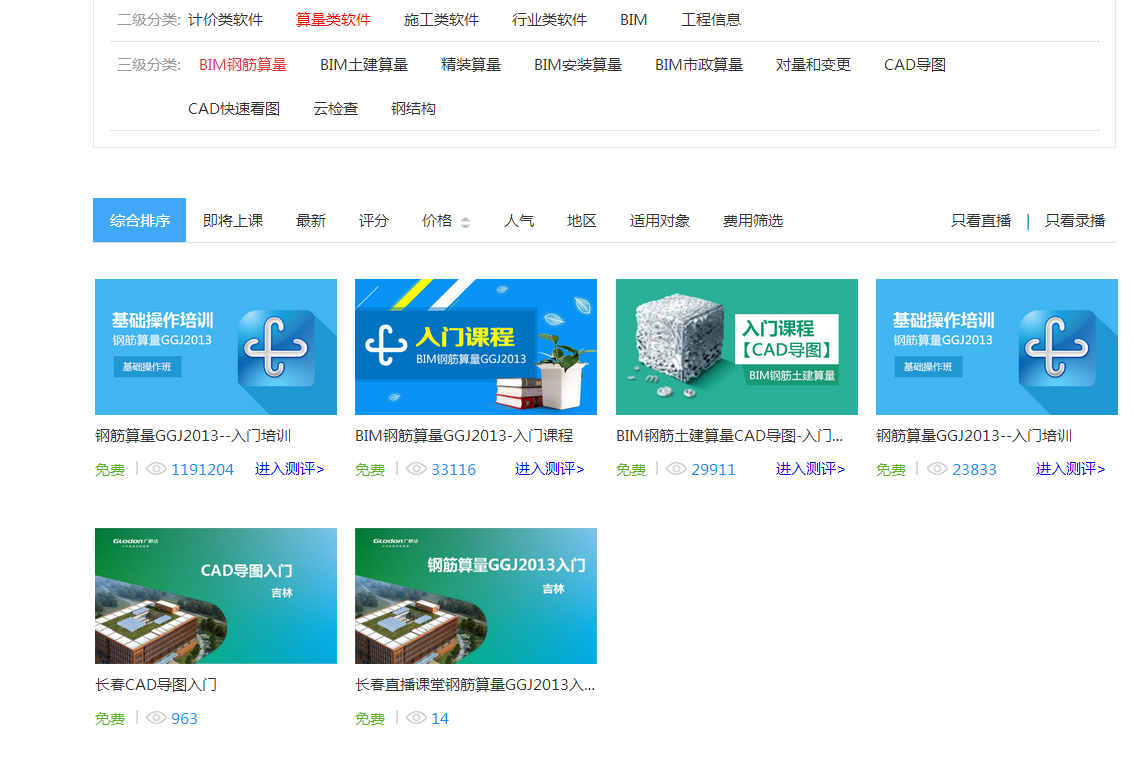Click the view count 33116
Image resolution: width=1134 pixels, height=757 pixels.
(453, 470)
